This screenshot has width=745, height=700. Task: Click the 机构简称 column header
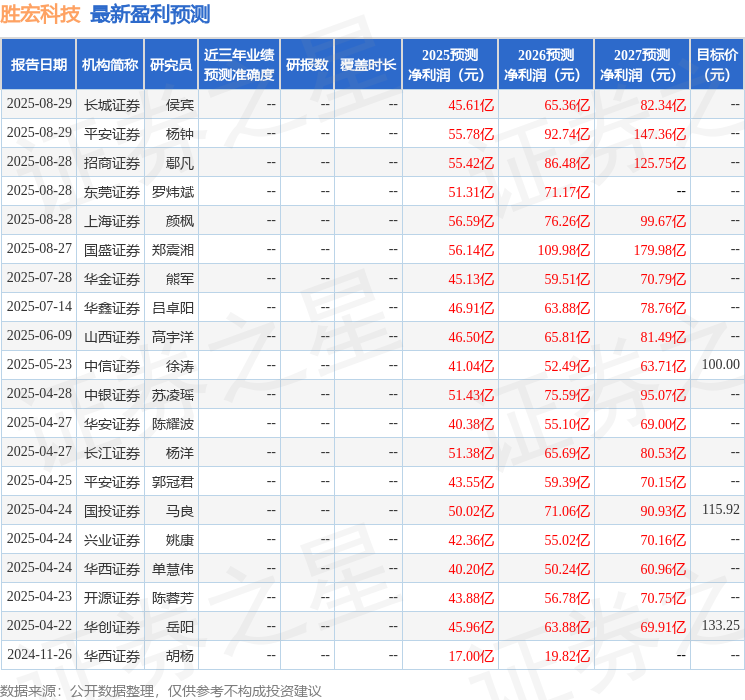[x=110, y=65]
